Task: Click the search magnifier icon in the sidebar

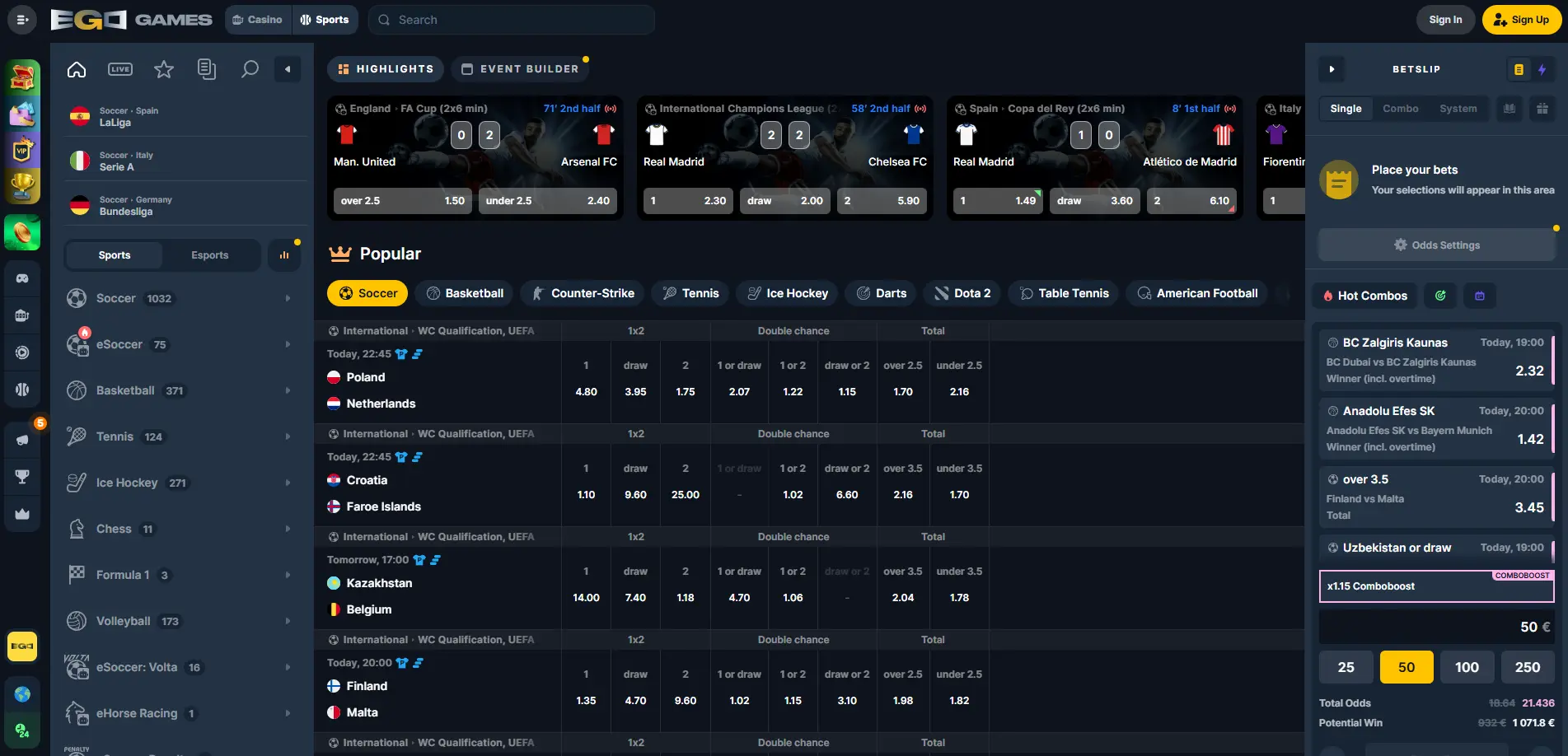Action: click(x=250, y=69)
